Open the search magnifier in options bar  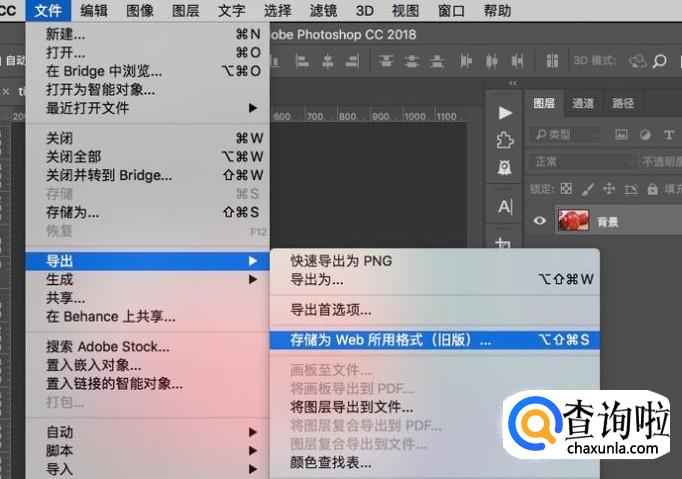[x=659, y=61]
